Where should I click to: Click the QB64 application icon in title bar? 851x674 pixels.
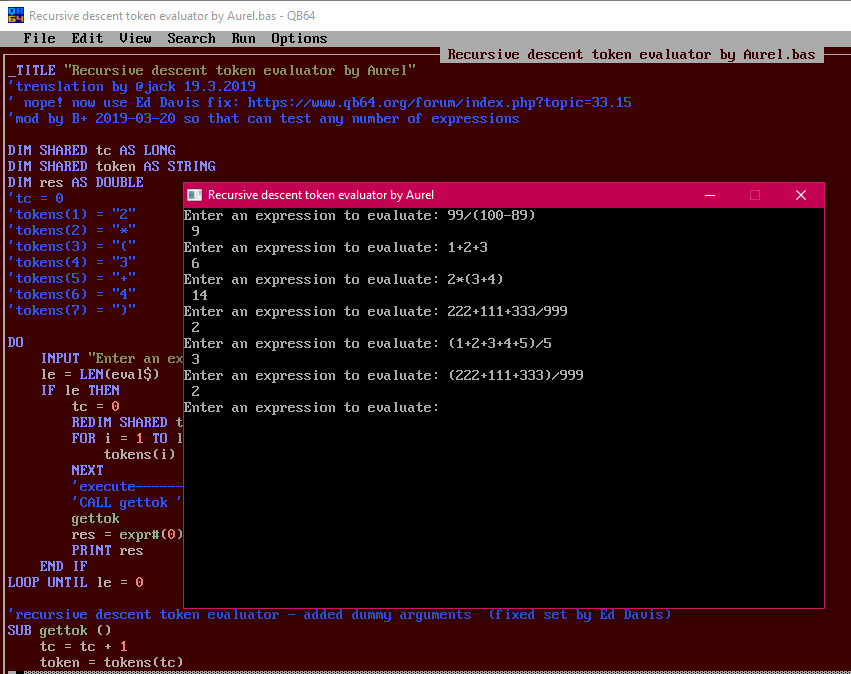[x=15, y=15]
